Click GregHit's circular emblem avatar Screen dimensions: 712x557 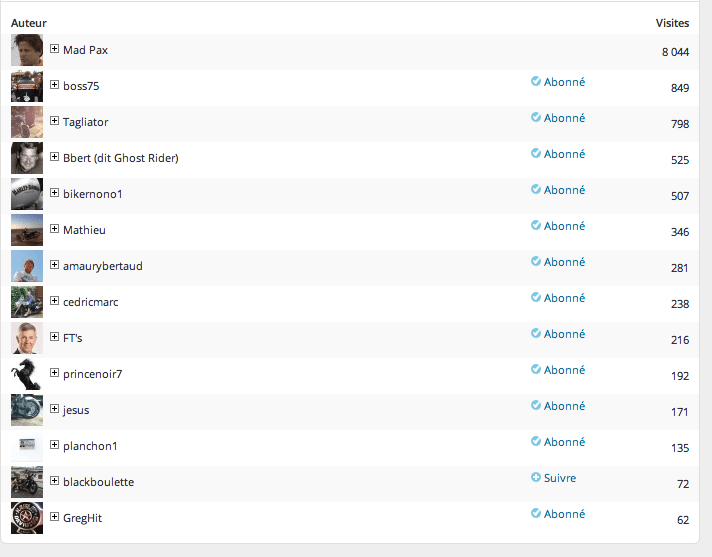pyautogui.click(x=27, y=518)
